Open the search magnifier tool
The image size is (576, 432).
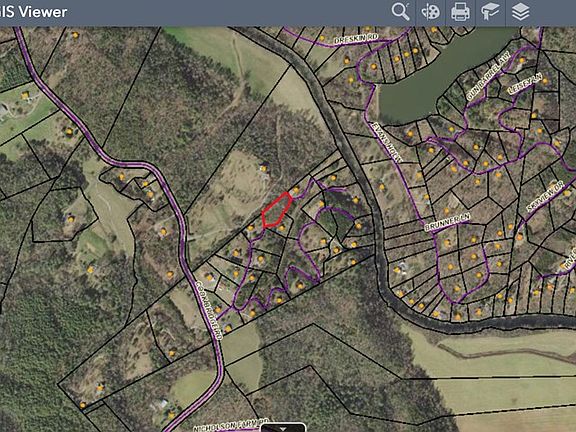coord(400,12)
